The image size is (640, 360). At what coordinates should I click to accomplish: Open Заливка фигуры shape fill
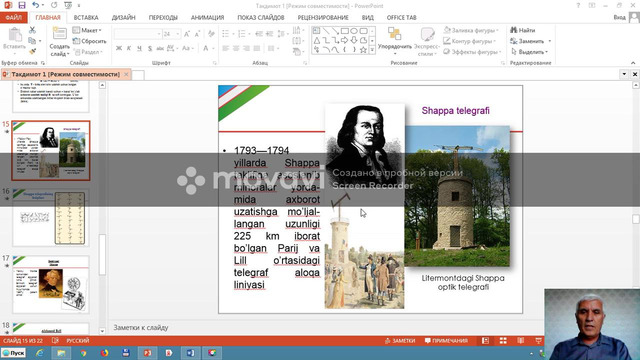coord(471,30)
